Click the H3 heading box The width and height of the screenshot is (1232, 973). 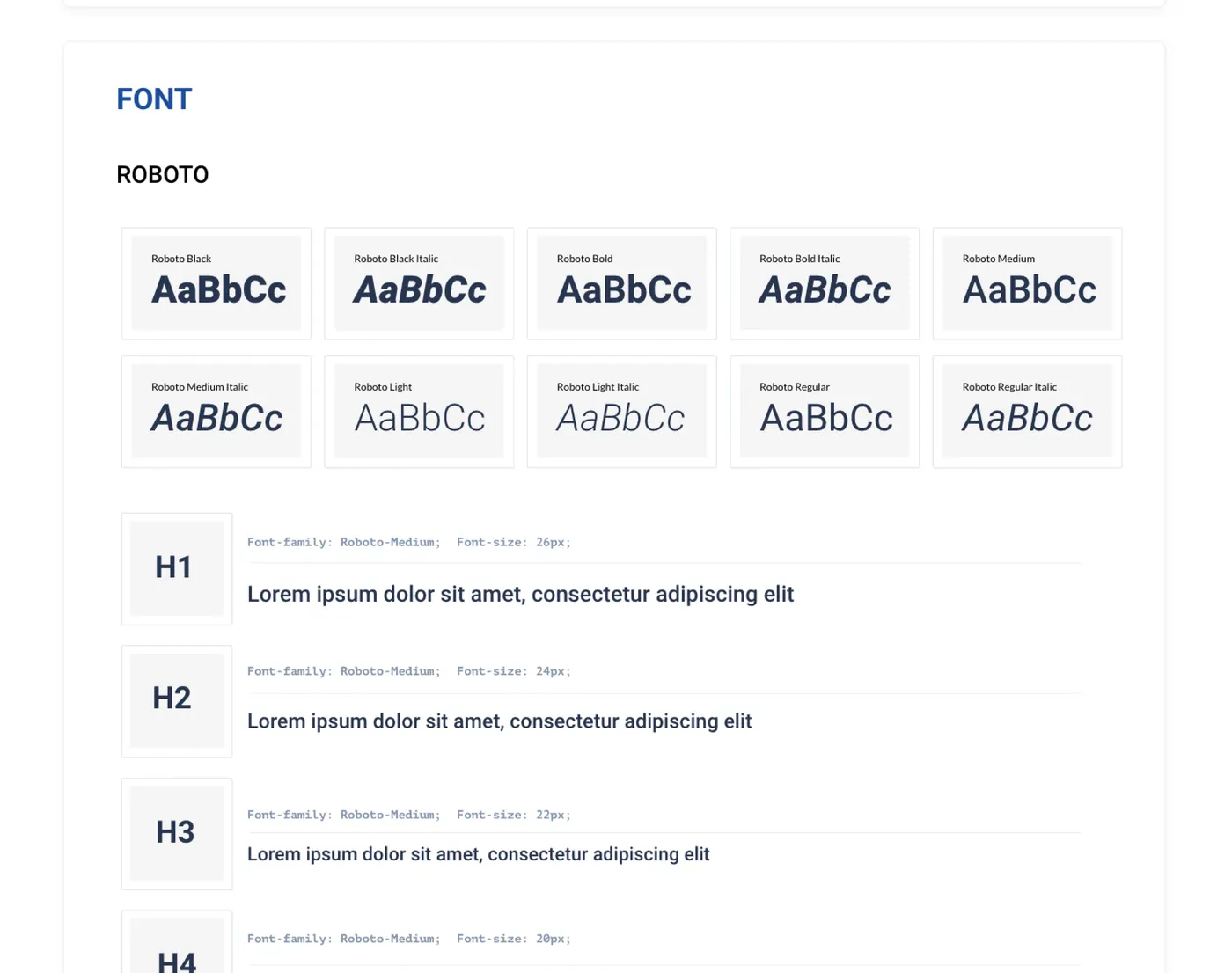click(177, 834)
